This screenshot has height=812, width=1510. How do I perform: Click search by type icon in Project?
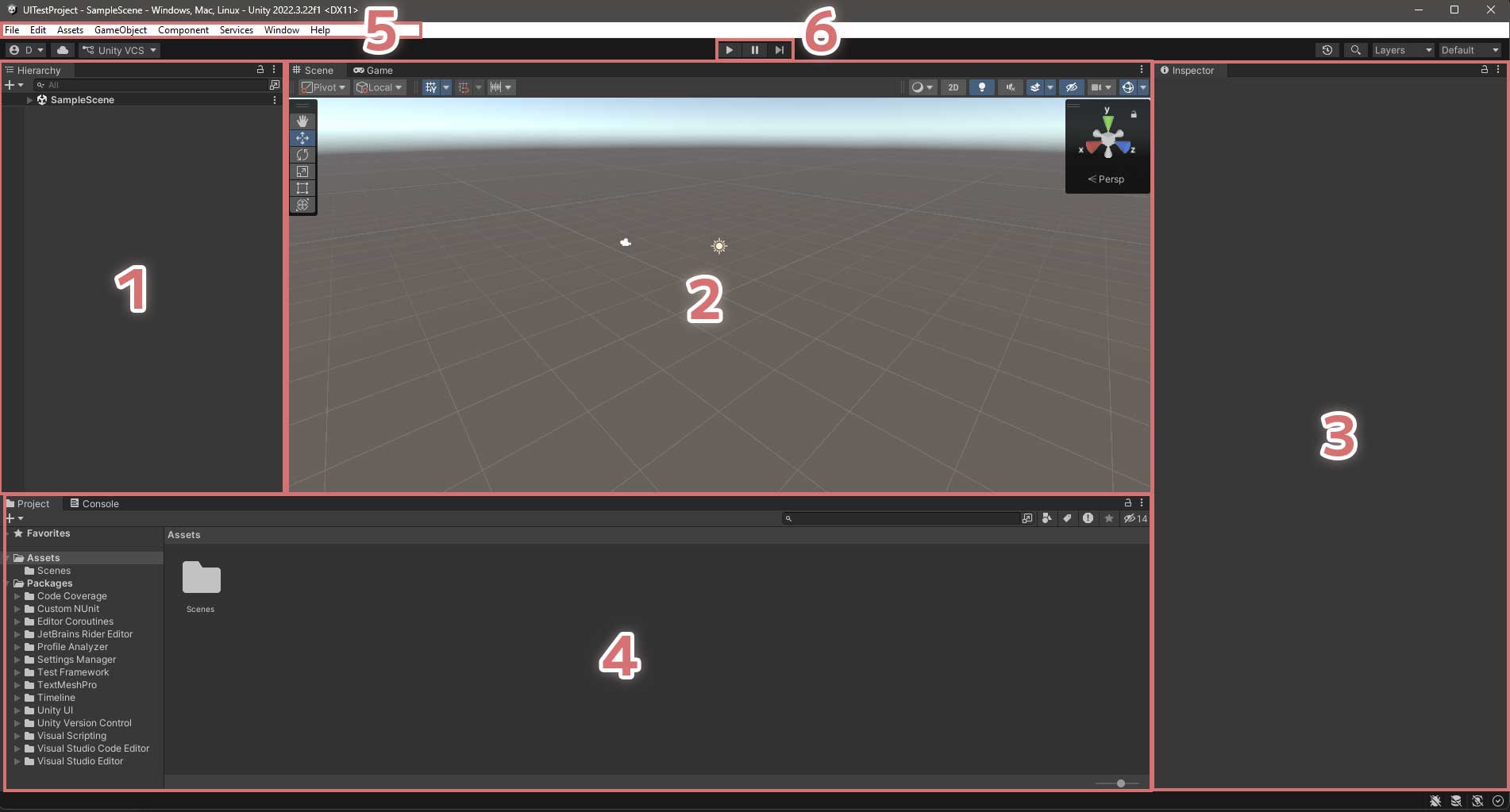tap(1047, 518)
